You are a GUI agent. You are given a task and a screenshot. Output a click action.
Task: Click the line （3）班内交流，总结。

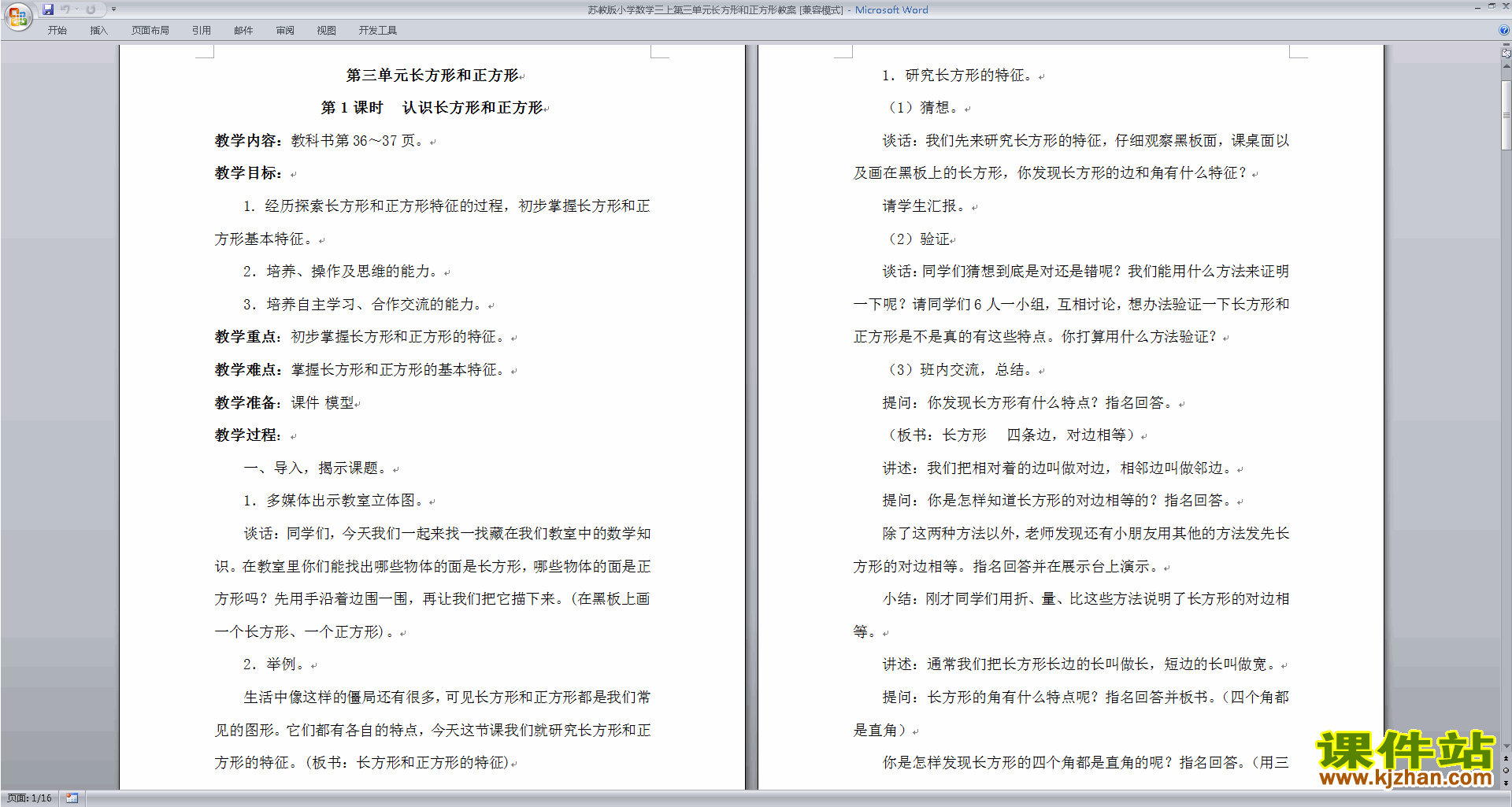click(x=959, y=370)
